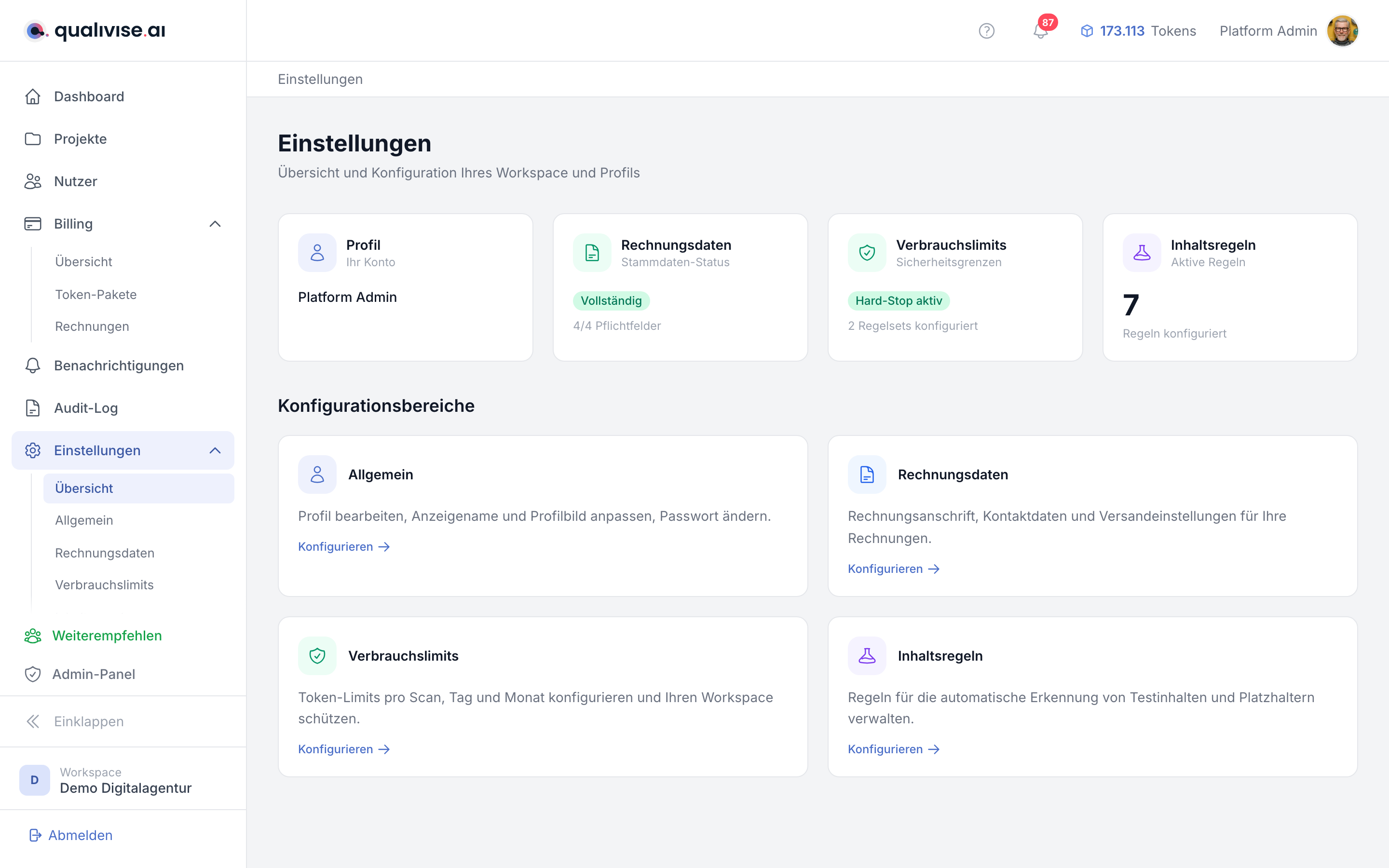Image resolution: width=1389 pixels, height=868 pixels.
Task: Open Rechnungen sub-item under Billing
Action: tap(138, 326)
